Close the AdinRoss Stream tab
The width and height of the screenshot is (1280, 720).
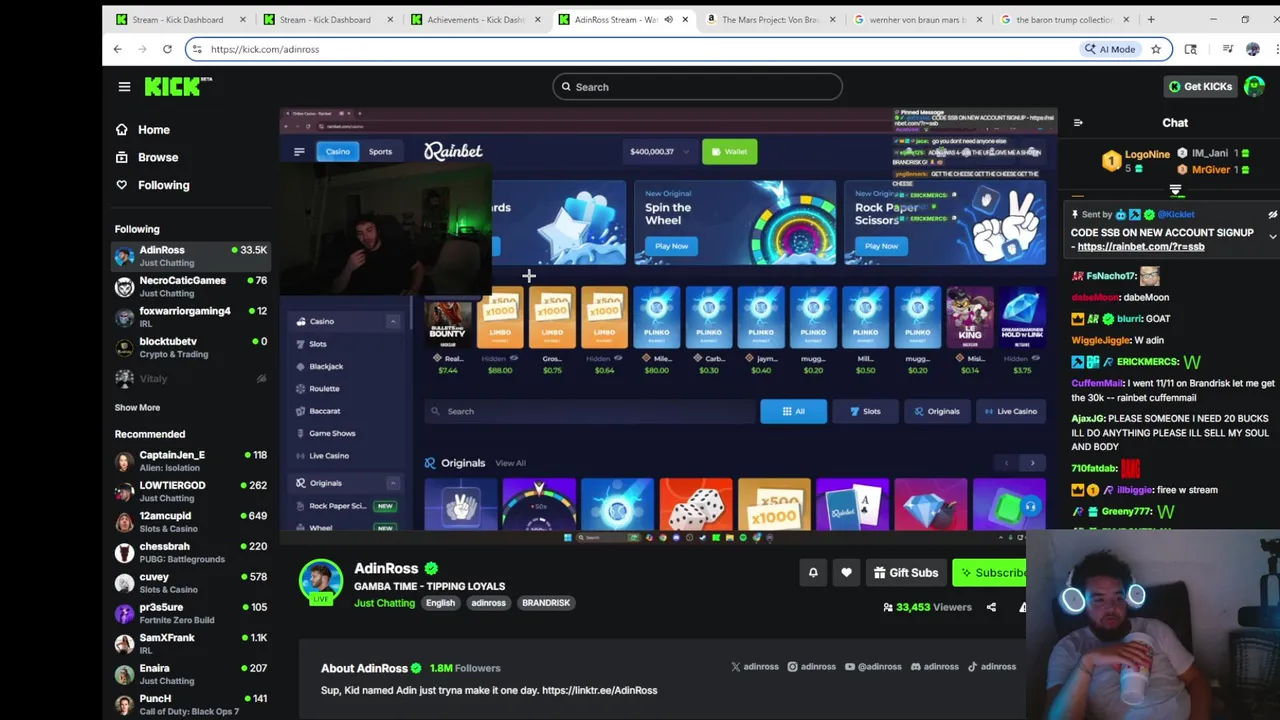tap(685, 20)
